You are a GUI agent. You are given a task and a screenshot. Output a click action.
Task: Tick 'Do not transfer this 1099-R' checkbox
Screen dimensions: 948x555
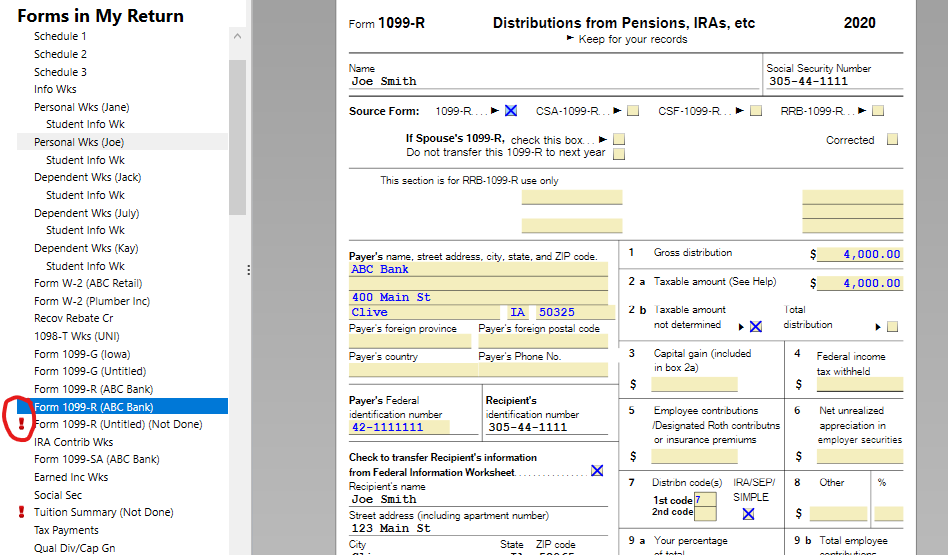coord(618,154)
